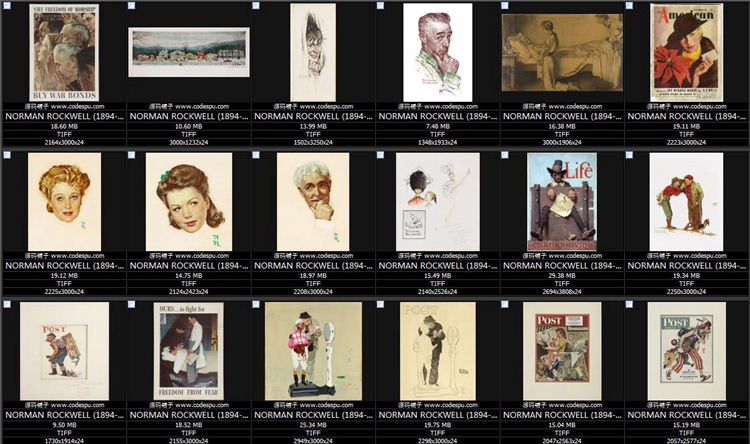Tick the checkbox on the Post pencil weighing sketch
Image resolution: width=750 pixels, height=444 pixels.
(380, 304)
